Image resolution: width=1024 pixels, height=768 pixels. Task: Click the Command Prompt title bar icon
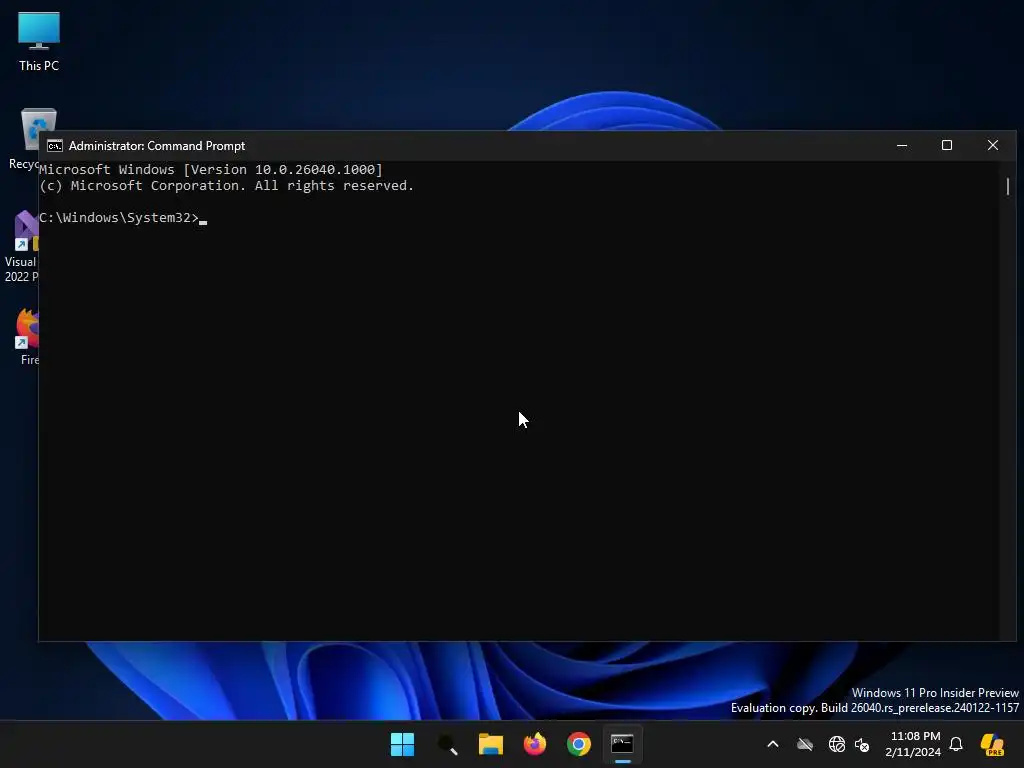tap(55, 146)
